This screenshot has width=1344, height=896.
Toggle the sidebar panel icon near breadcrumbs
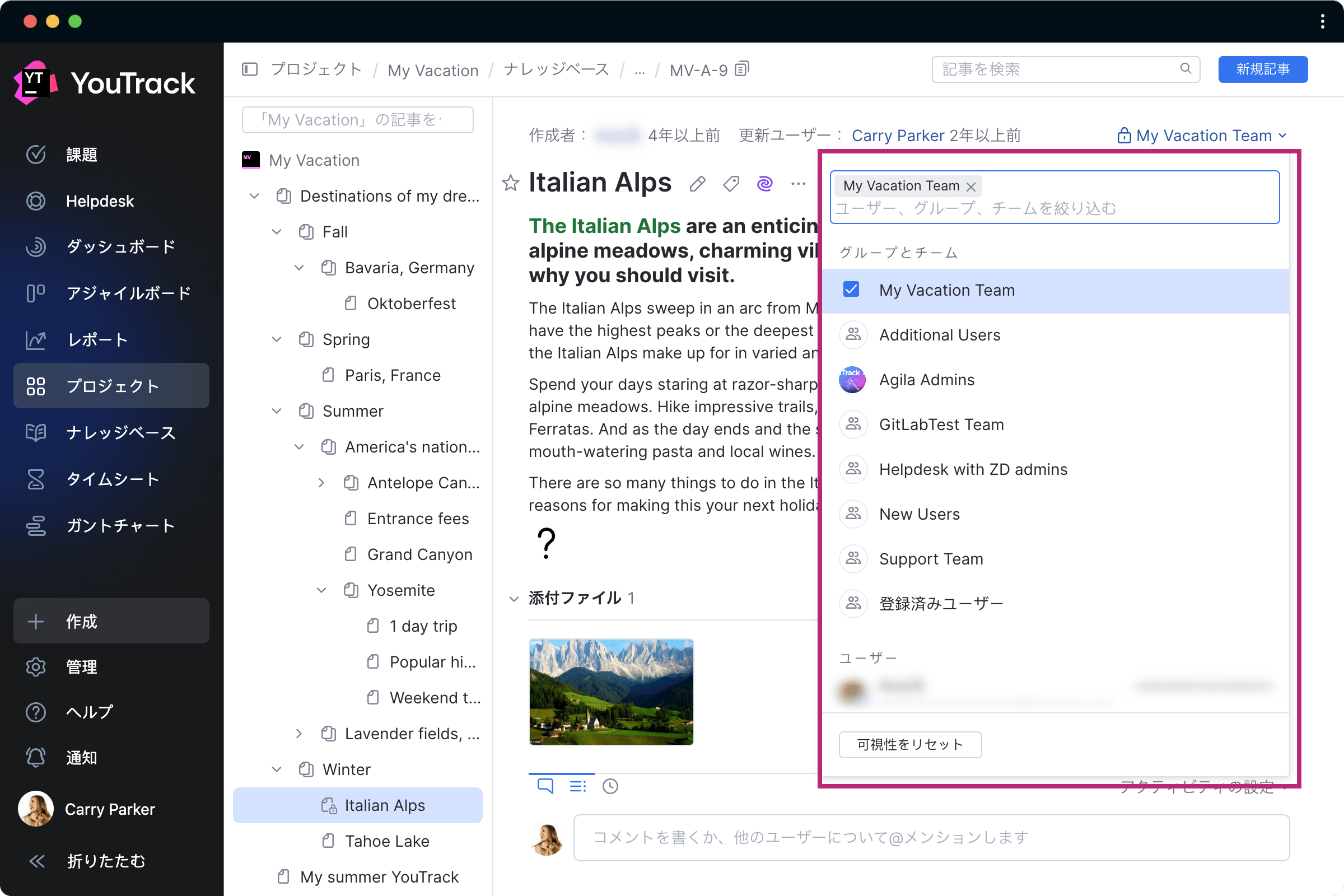(250, 69)
